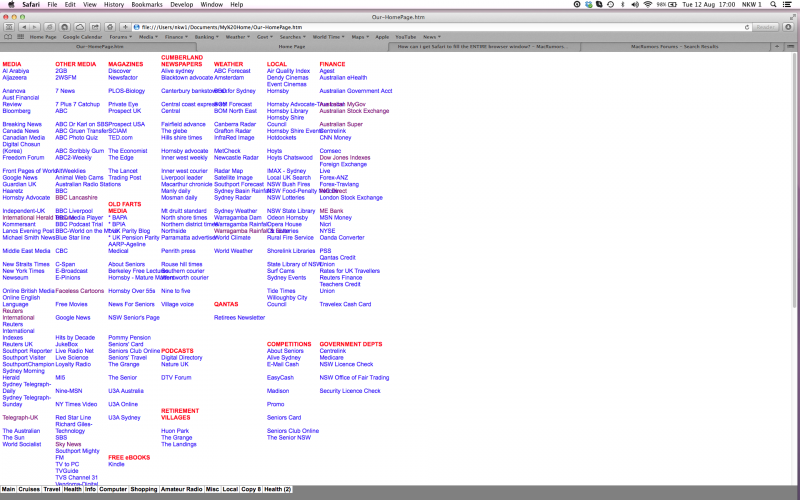Expand the Govt bookmarks dropdown
The image size is (800, 500).
click(264, 37)
